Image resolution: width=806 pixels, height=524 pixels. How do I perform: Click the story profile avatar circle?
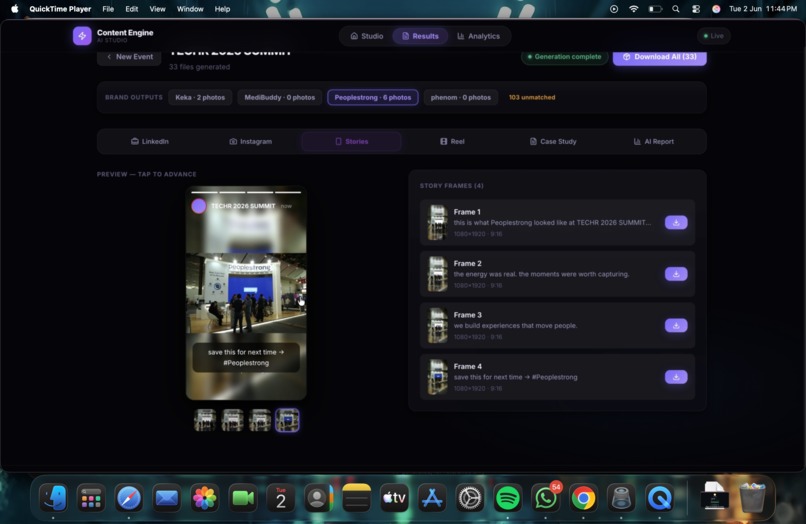click(x=199, y=206)
